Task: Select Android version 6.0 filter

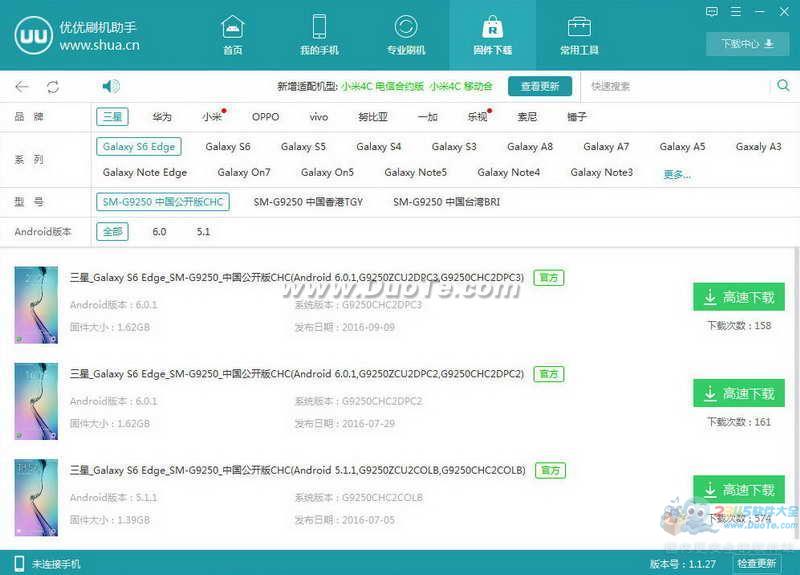Action: 159,231
